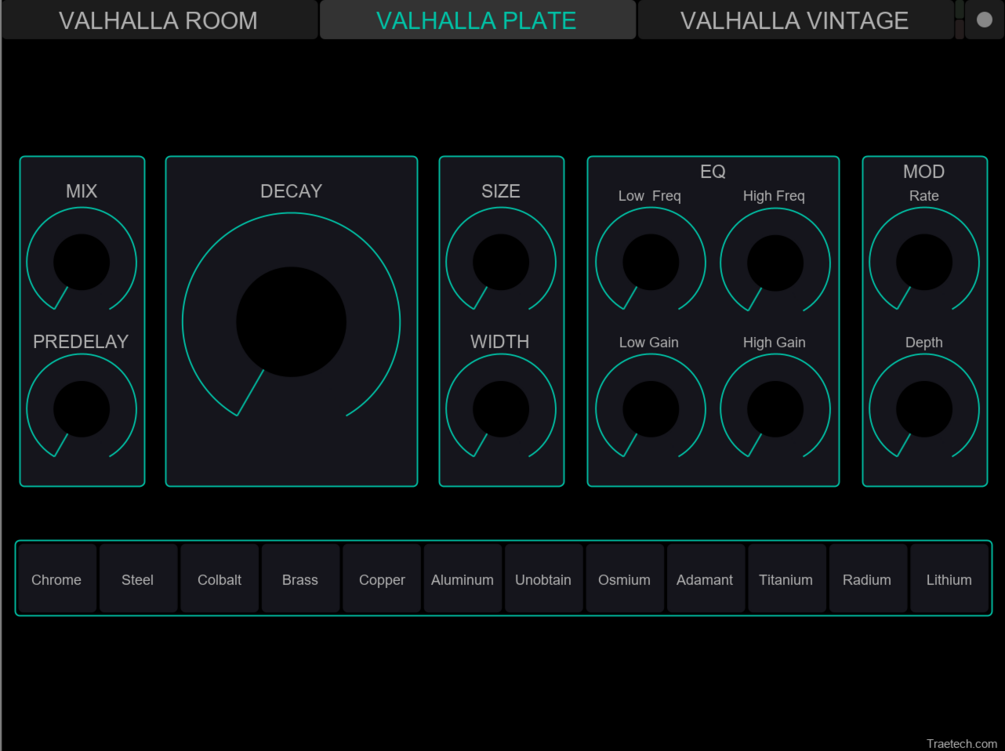
Task: Click the EQ High Freq knob
Action: [x=775, y=263]
